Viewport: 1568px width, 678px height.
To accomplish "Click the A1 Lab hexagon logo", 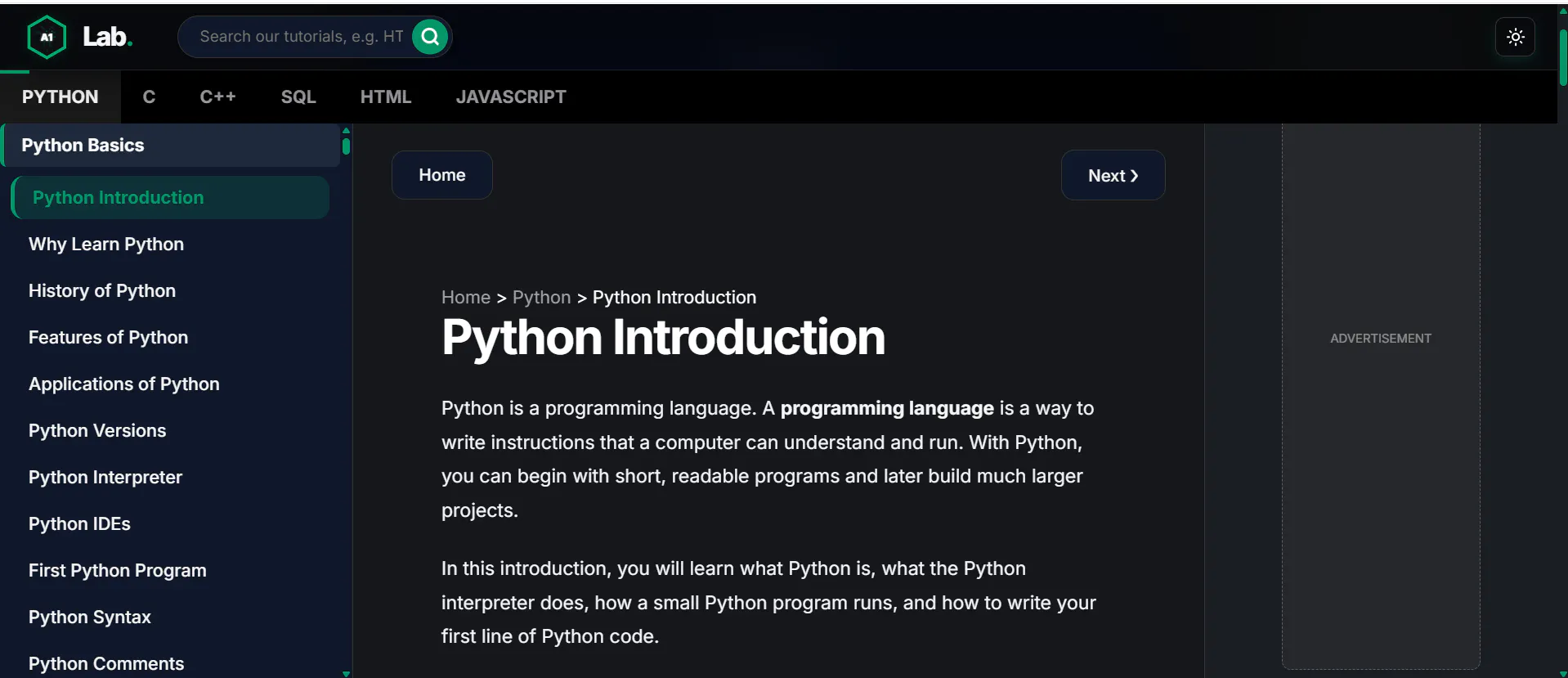I will coord(47,37).
